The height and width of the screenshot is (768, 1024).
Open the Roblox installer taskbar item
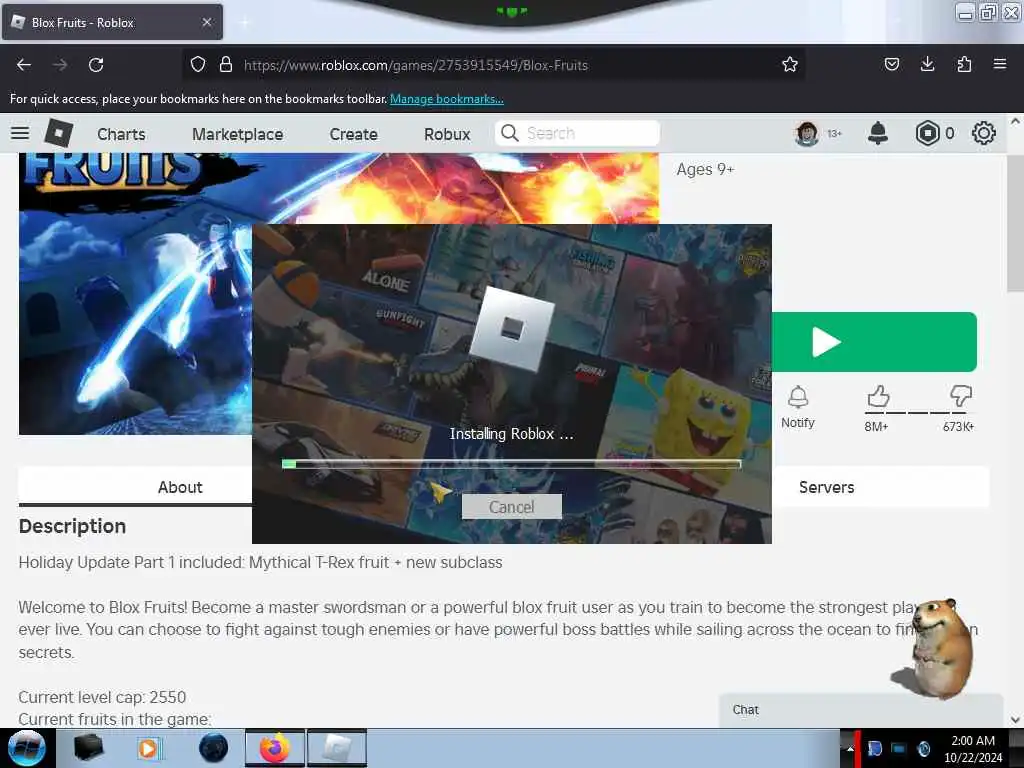[x=336, y=748]
